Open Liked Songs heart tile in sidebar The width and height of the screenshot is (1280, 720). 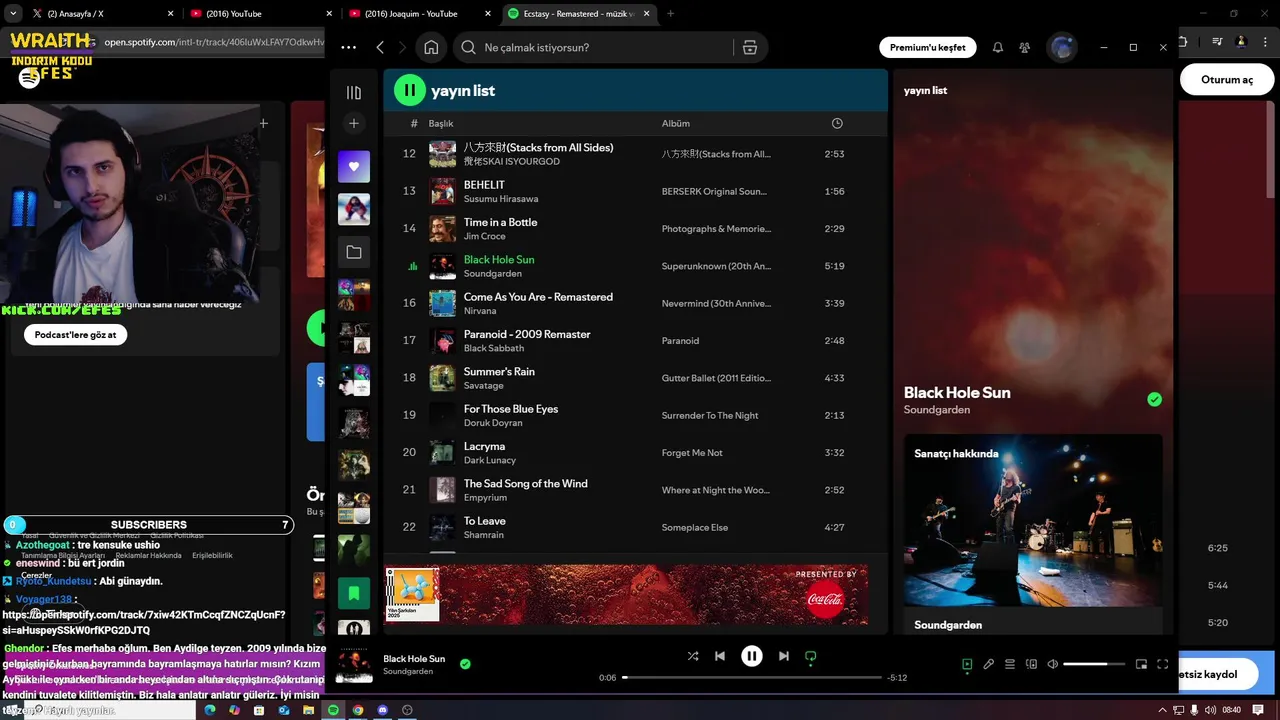(354, 166)
